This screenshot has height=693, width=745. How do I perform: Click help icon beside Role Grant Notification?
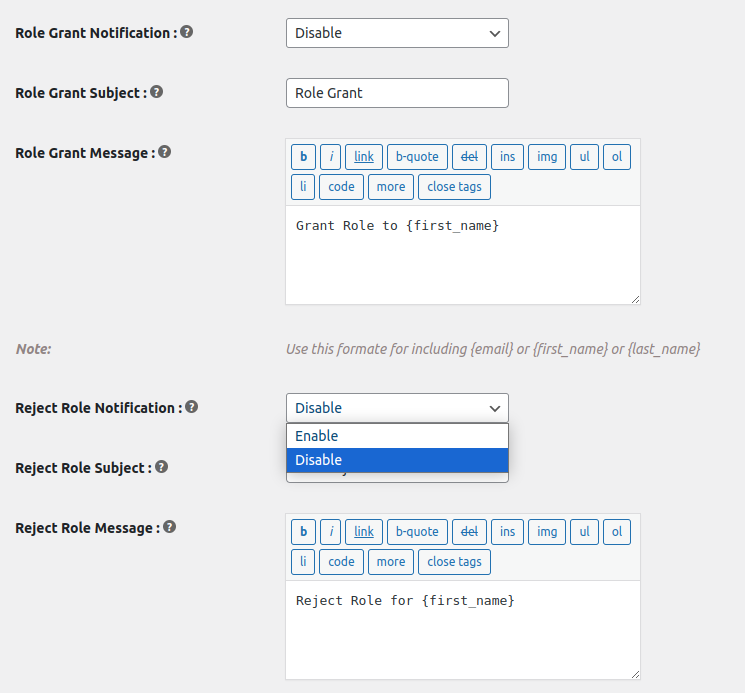pos(186,32)
